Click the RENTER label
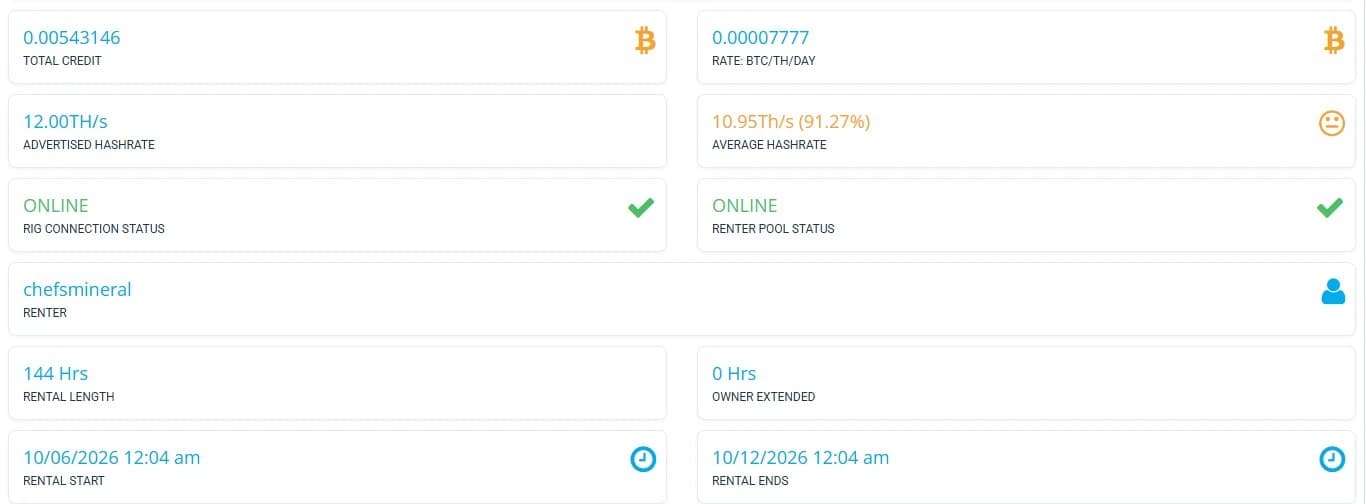 click(x=45, y=312)
